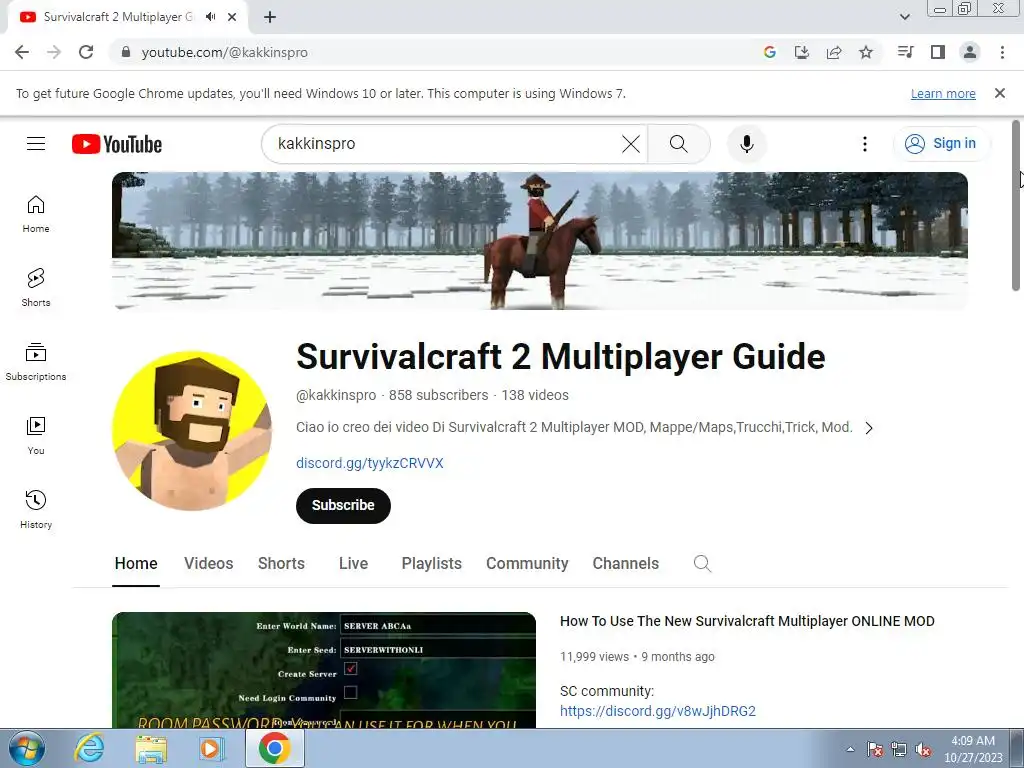Click the @kakkinspro handle text

point(336,395)
